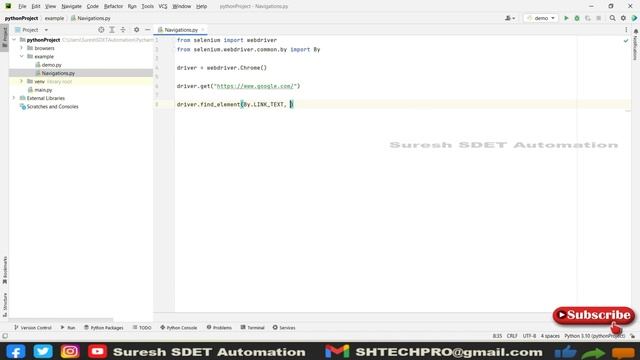Open the Navigate menu
The width and height of the screenshot is (640, 360).
(x=71, y=7)
